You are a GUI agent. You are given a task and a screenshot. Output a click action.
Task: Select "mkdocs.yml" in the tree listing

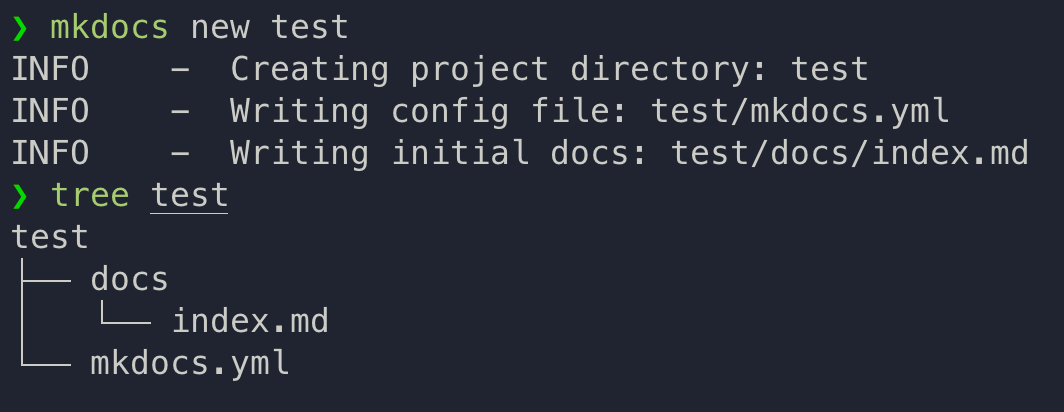(190, 364)
